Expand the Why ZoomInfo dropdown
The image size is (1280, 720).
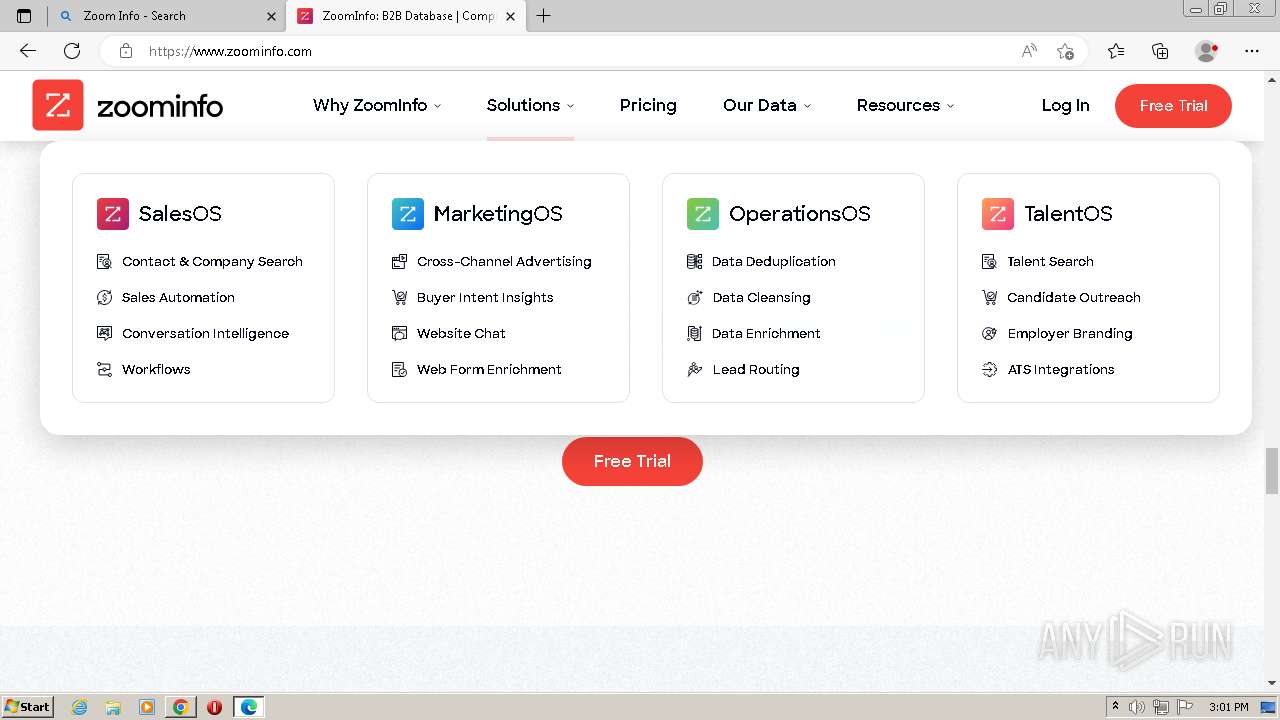377,105
